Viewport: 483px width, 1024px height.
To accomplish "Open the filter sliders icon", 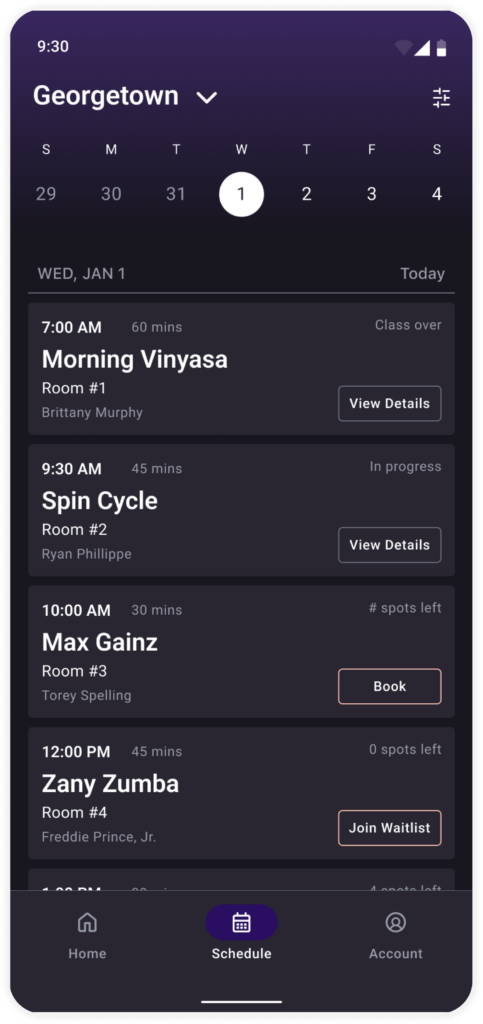I will [x=441, y=98].
